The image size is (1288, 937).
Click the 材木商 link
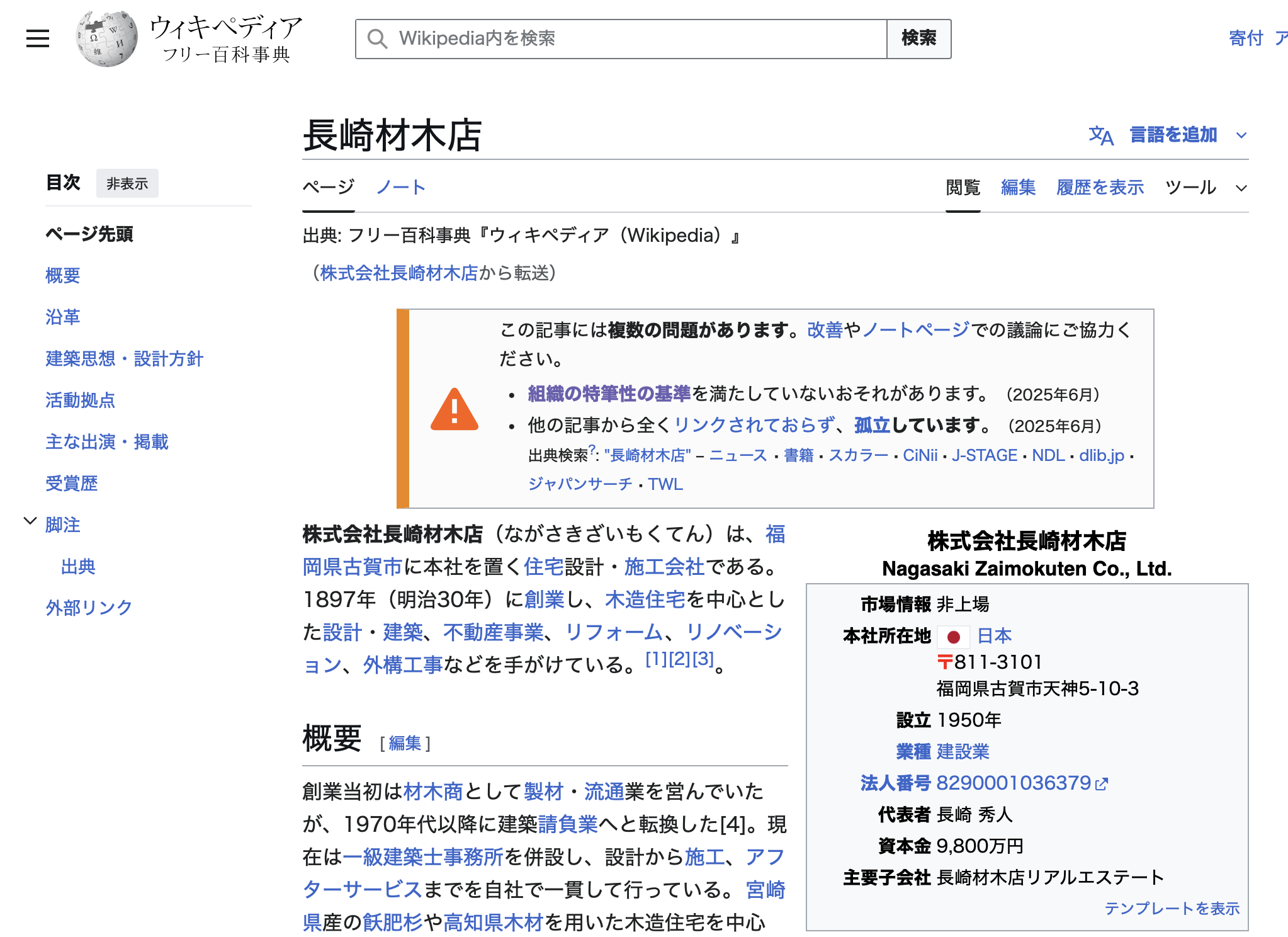(433, 792)
